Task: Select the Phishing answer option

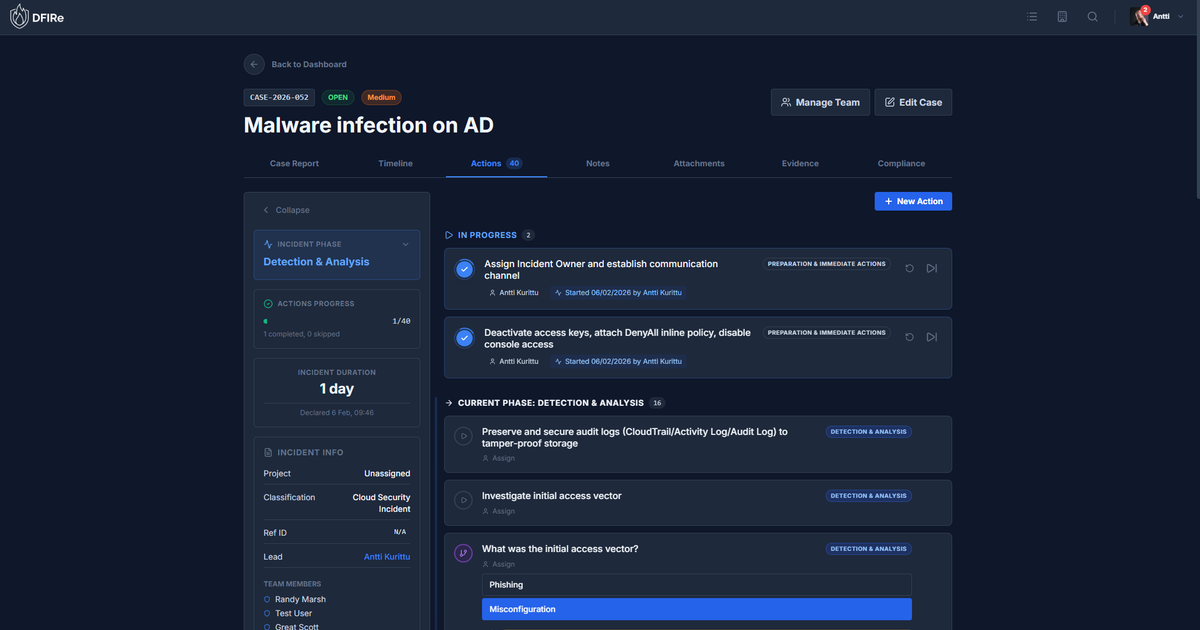Action: pos(697,585)
